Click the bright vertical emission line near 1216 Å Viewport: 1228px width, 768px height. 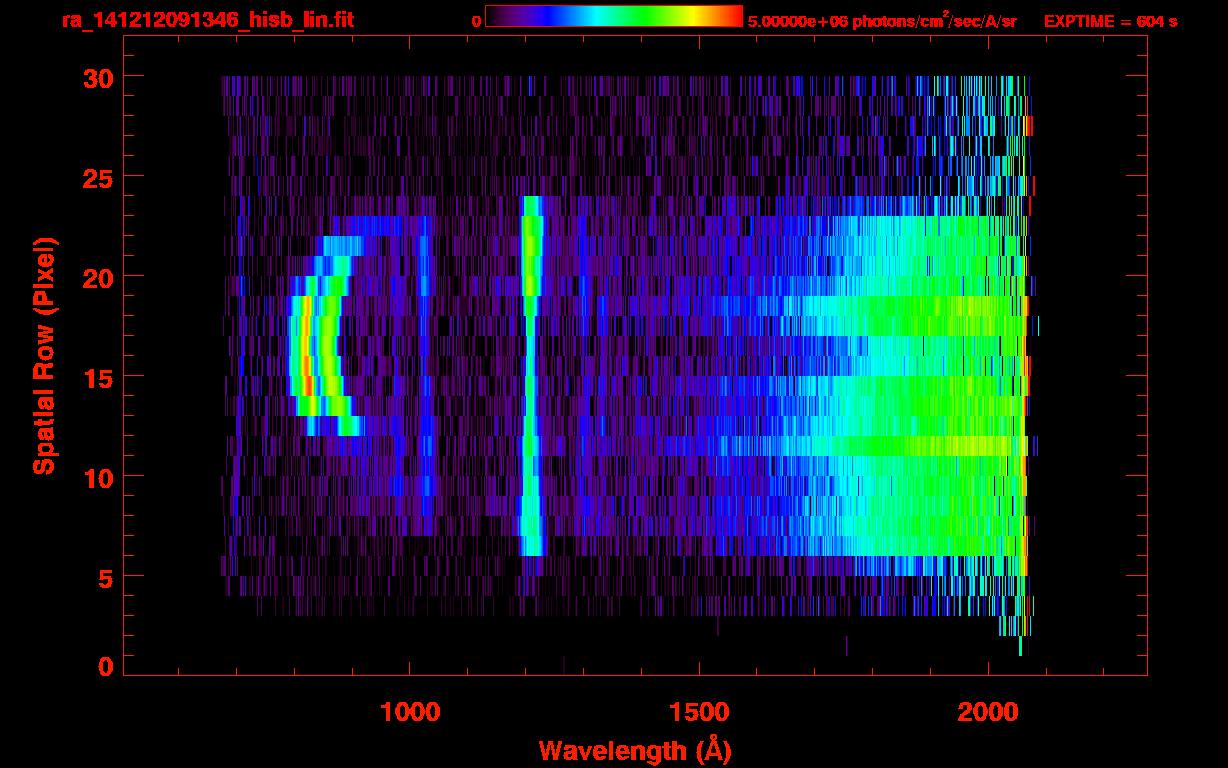coord(531,375)
